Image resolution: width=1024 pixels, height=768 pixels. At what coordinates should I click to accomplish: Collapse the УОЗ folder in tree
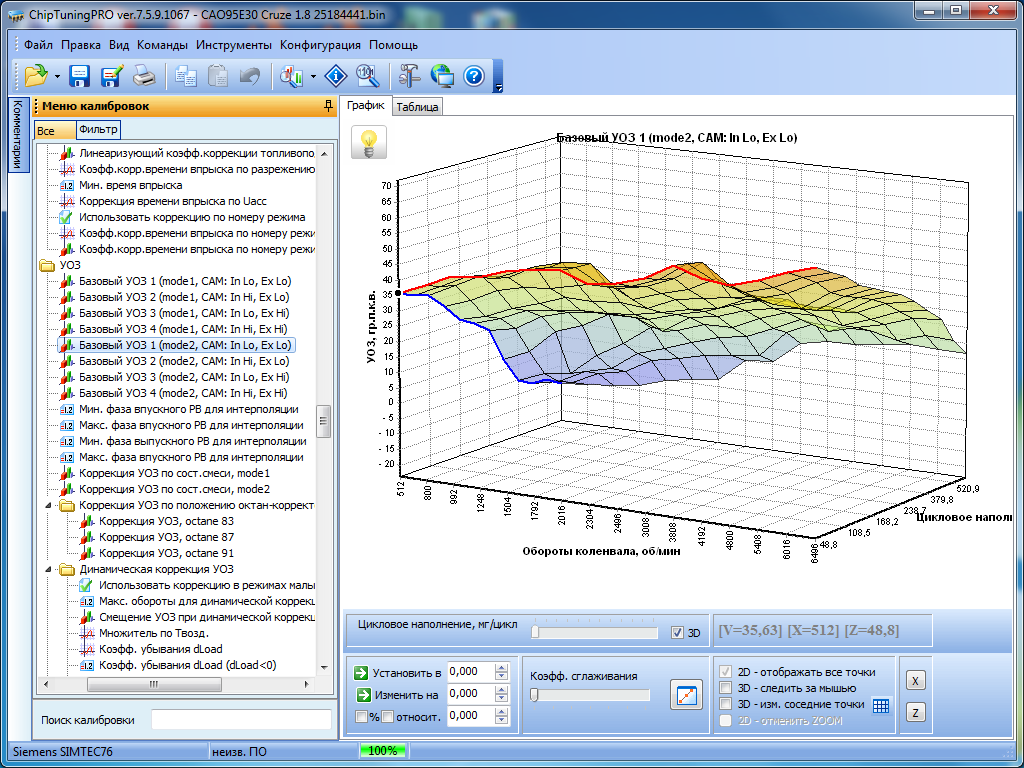tap(47, 265)
